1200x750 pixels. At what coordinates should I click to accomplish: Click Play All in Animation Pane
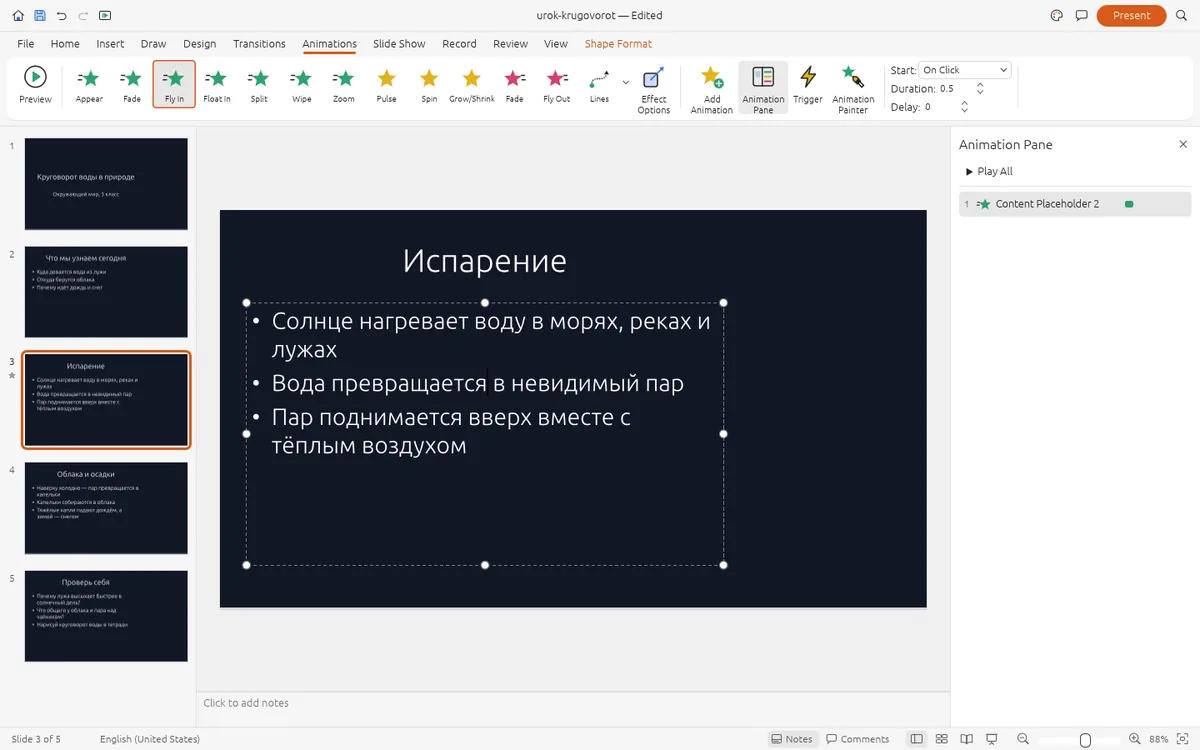pyautogui.click(x=989, y=171)
